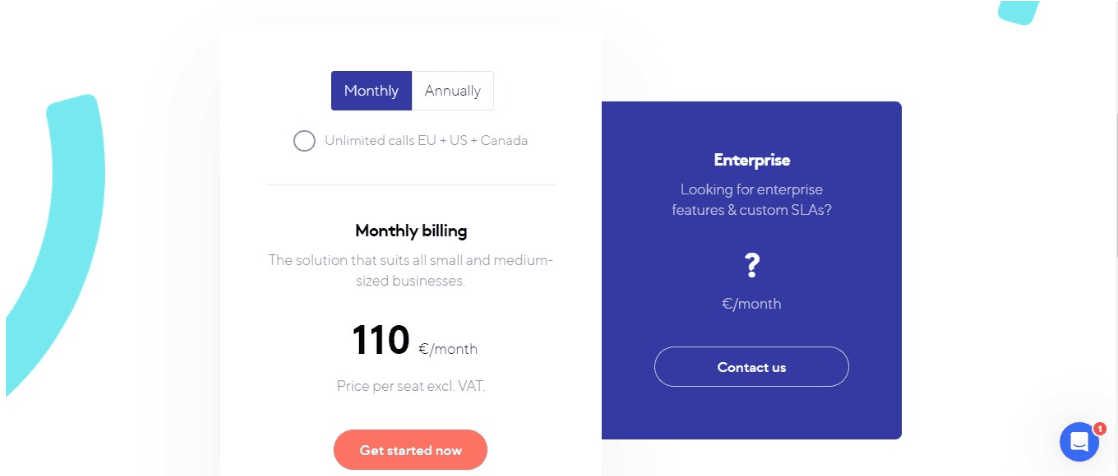Click the 110 price figure
Viewport: 1118px width, 476px height.
[381, 340]
